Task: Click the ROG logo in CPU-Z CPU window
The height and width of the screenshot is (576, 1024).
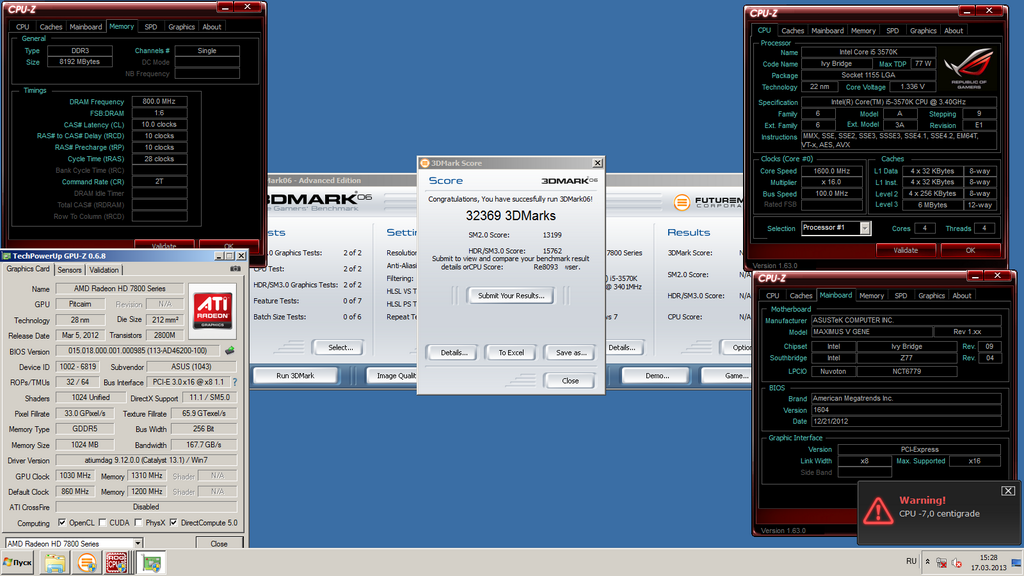Action: click(x=969, y=68)
